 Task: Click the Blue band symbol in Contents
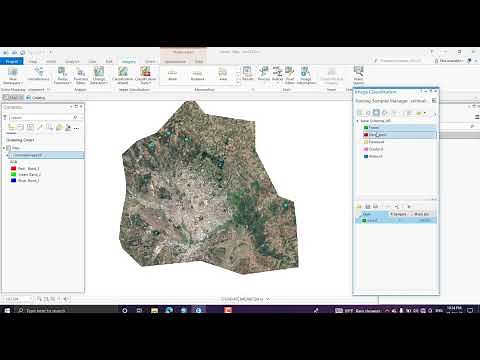click(x=13, y=180)
